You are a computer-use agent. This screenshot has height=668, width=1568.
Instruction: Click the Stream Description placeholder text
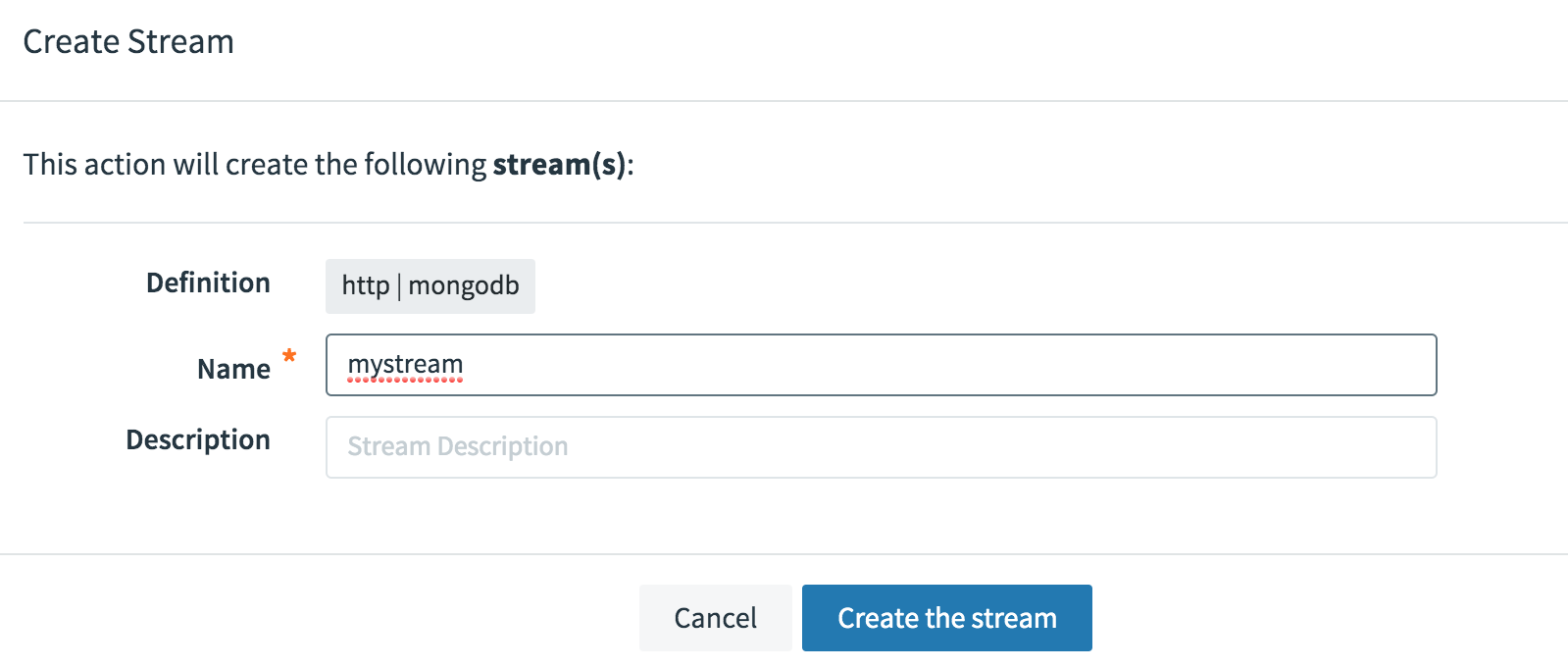pyautogui.click(x=458, y=447)
